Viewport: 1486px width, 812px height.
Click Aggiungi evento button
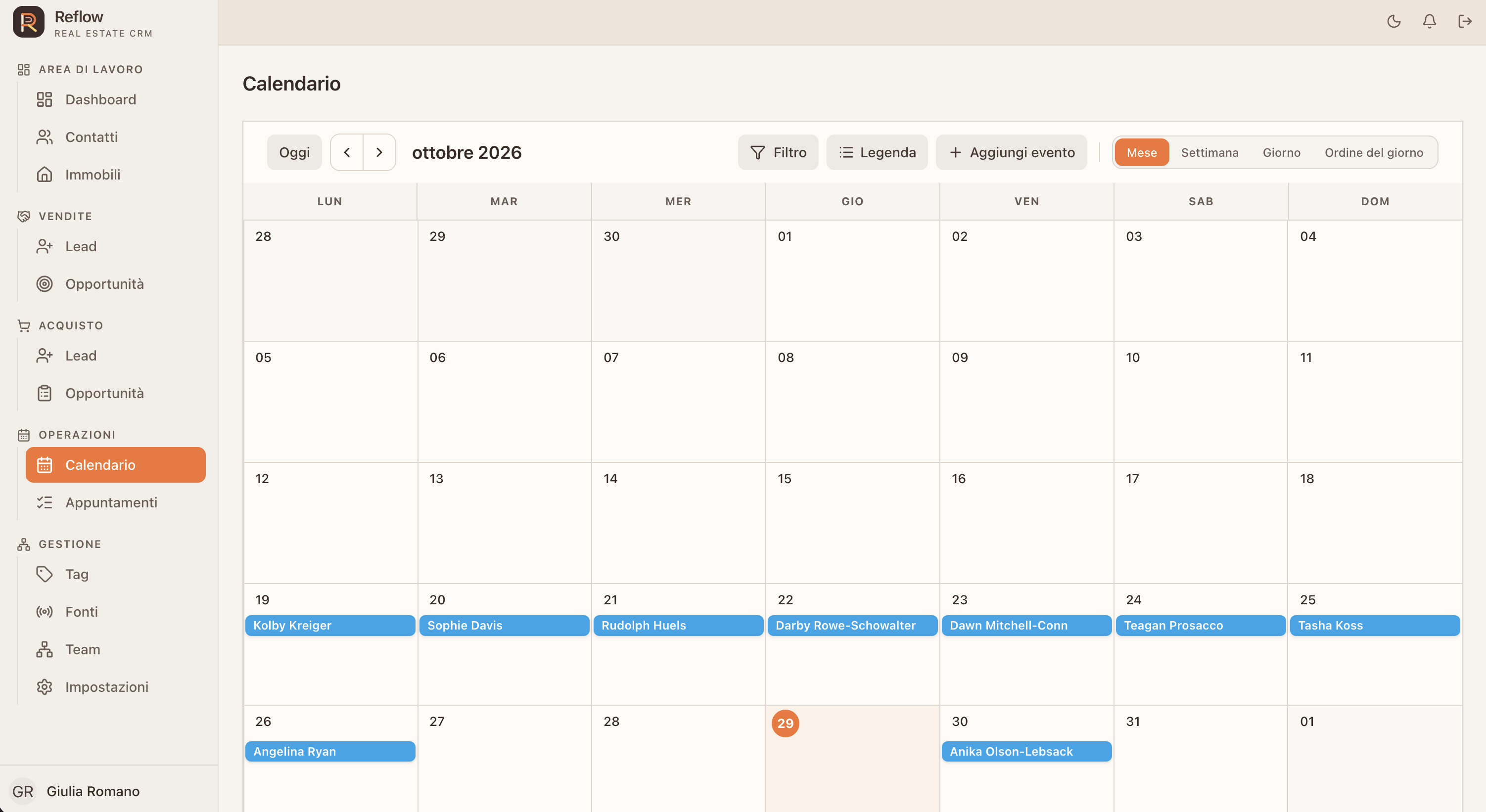click(1011, 152)
